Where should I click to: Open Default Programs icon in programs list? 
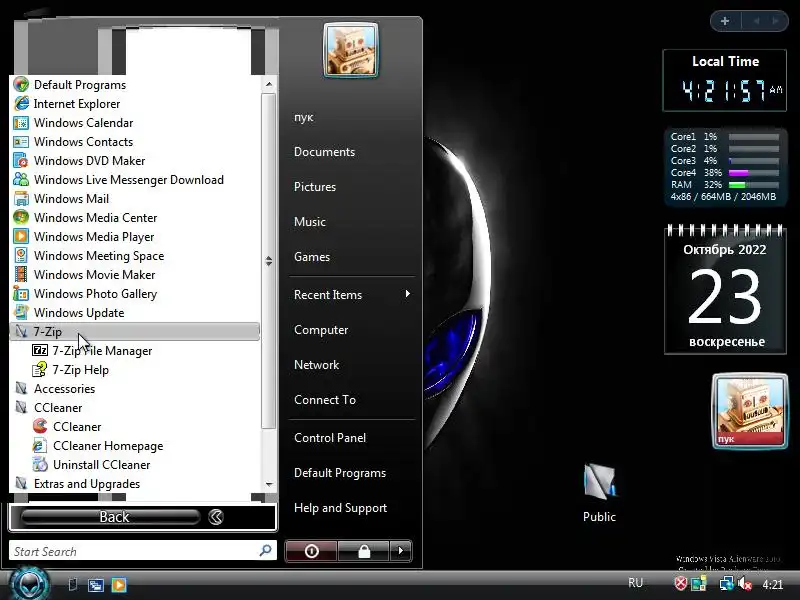(21, 85)
